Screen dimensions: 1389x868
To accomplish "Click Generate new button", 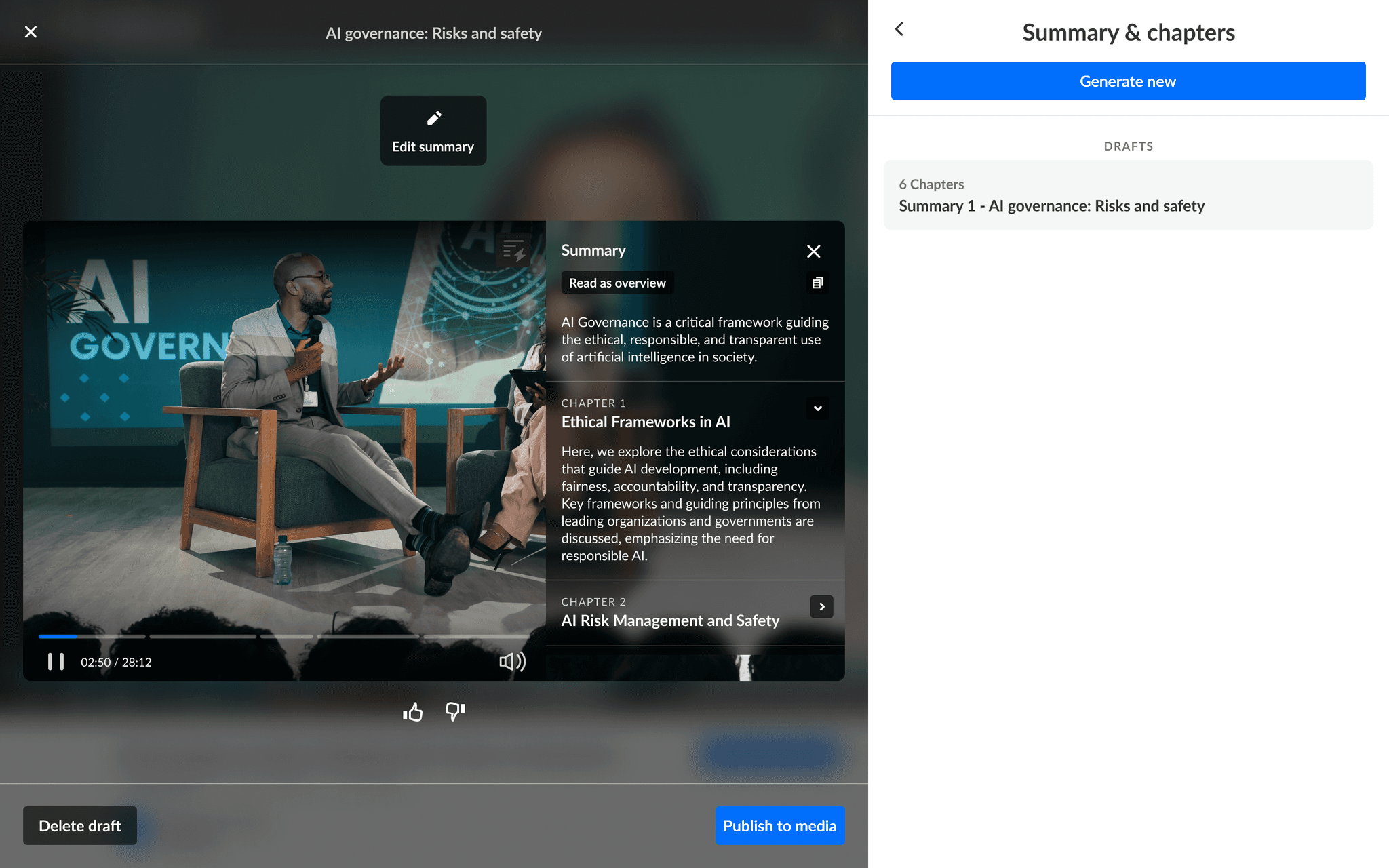I will (x=1127, y=81).
